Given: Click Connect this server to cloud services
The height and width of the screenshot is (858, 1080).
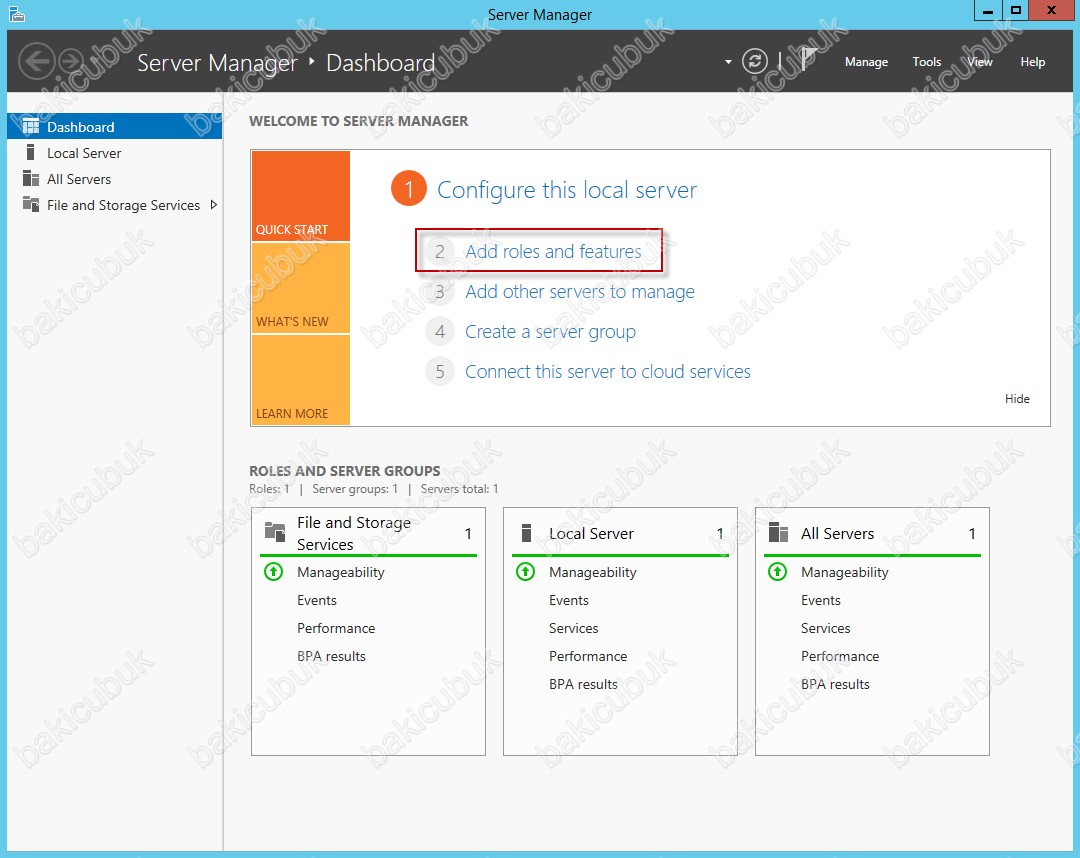Looking at the screenshot, I should (608, 372).
